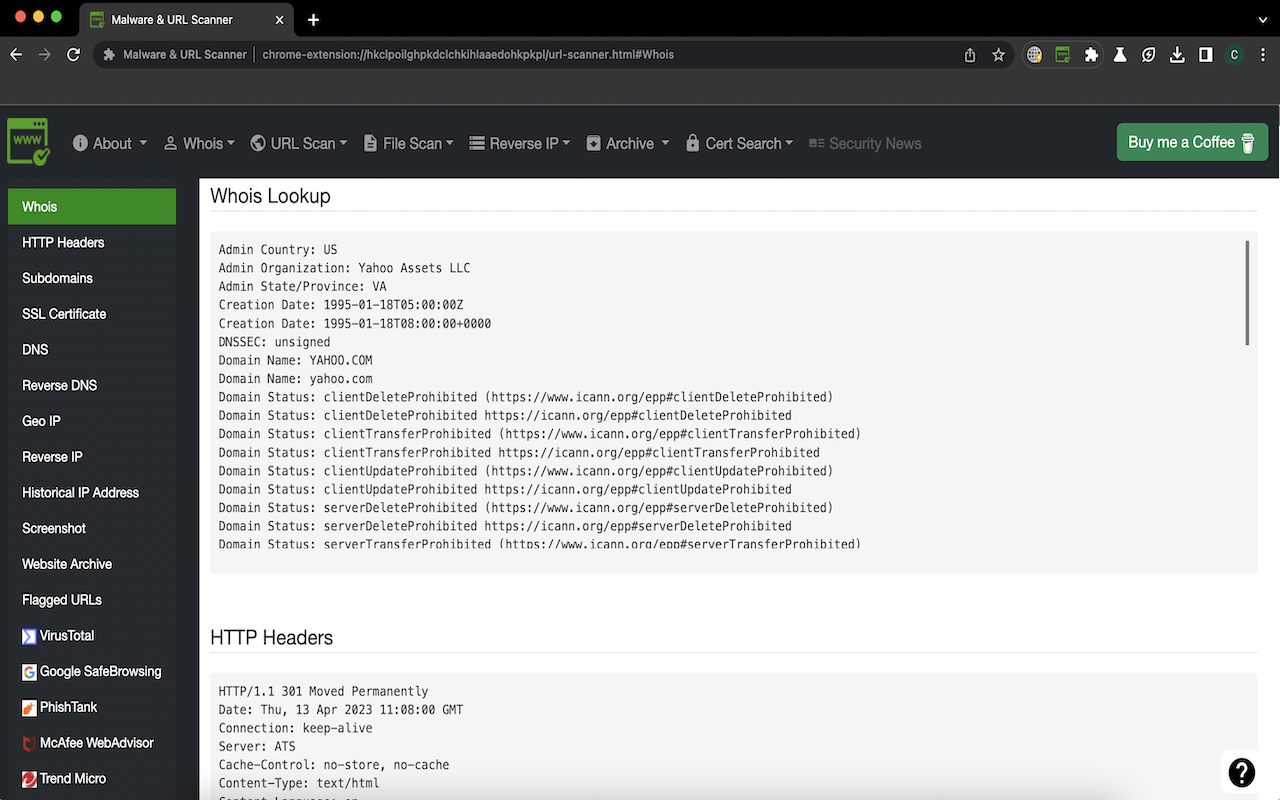Click the downloads icon in the toolbar
The width and height of the screenshot is (1280, 800).
pyautogui.click(x=1177, y=55)
